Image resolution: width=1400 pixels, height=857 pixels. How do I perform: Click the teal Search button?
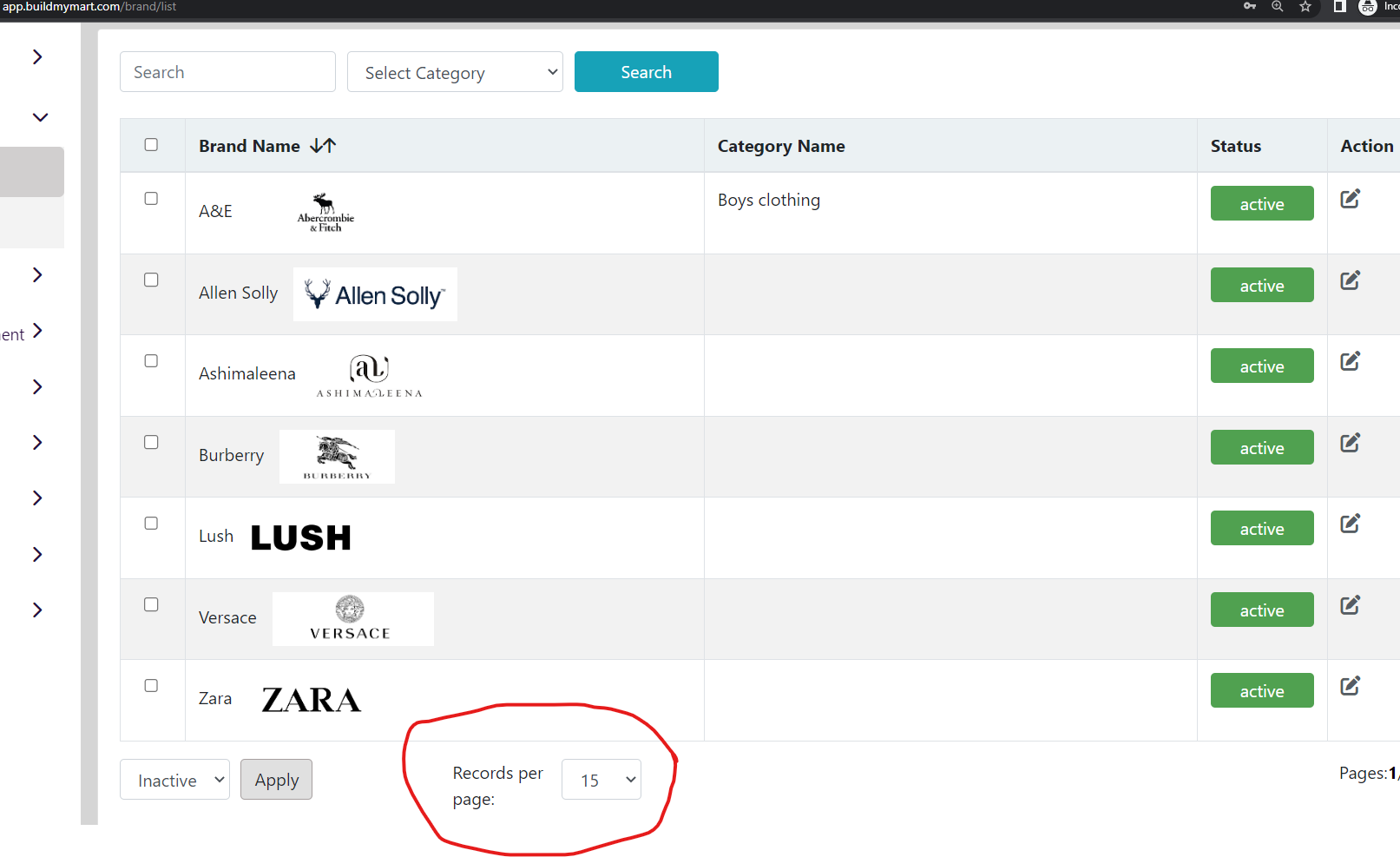pos(647,72)
